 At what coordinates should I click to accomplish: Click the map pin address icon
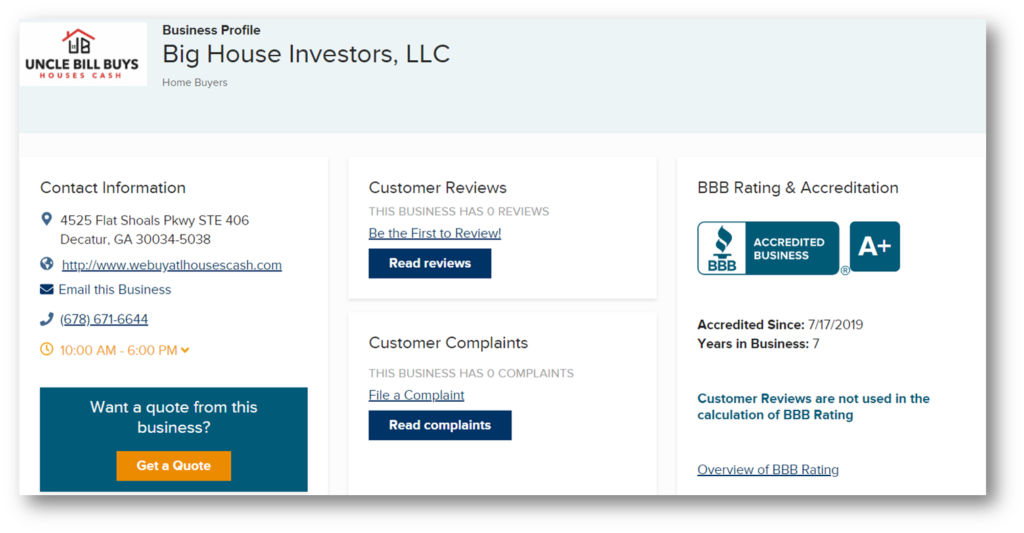(x=46, y=219)
